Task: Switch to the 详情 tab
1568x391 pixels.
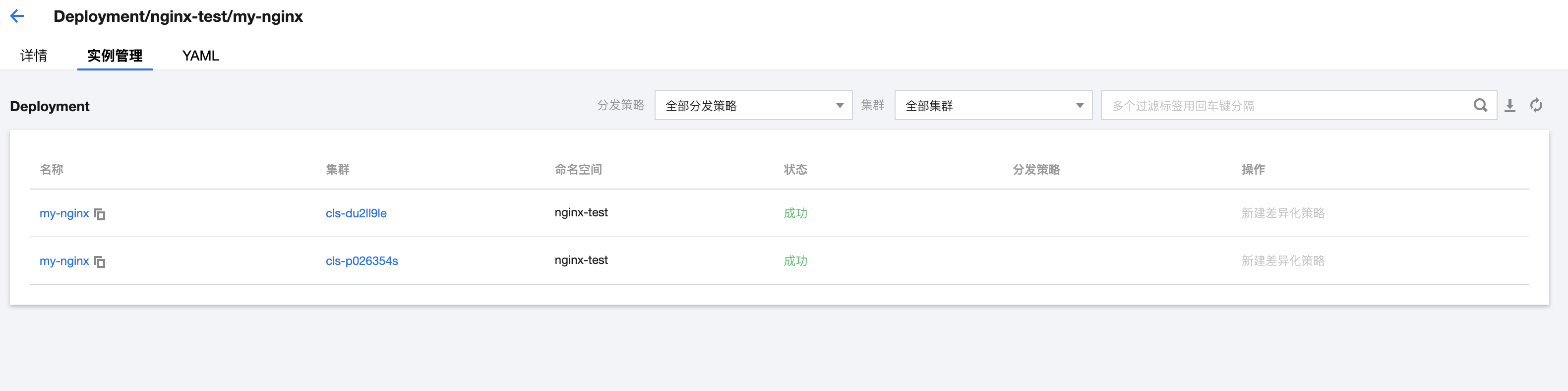Action: [x=34, y=56]
